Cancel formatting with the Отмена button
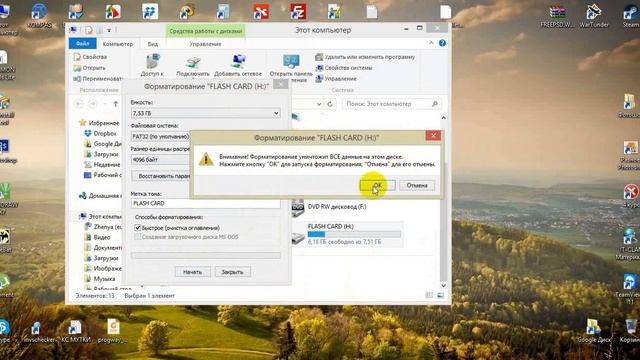640x360 pixels. (x=417, y=185)
